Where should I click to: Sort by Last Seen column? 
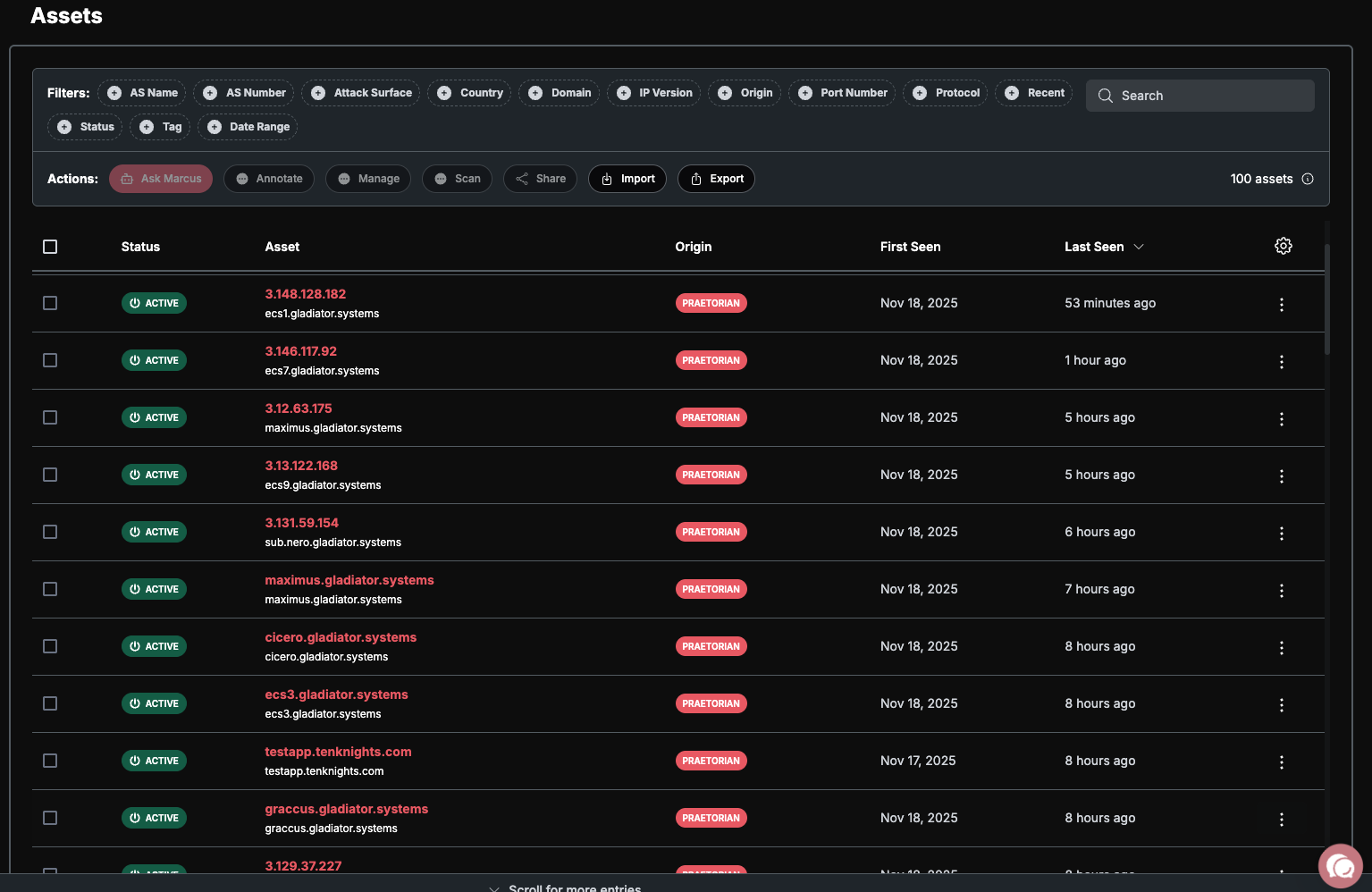click(x=1104, y=247)
